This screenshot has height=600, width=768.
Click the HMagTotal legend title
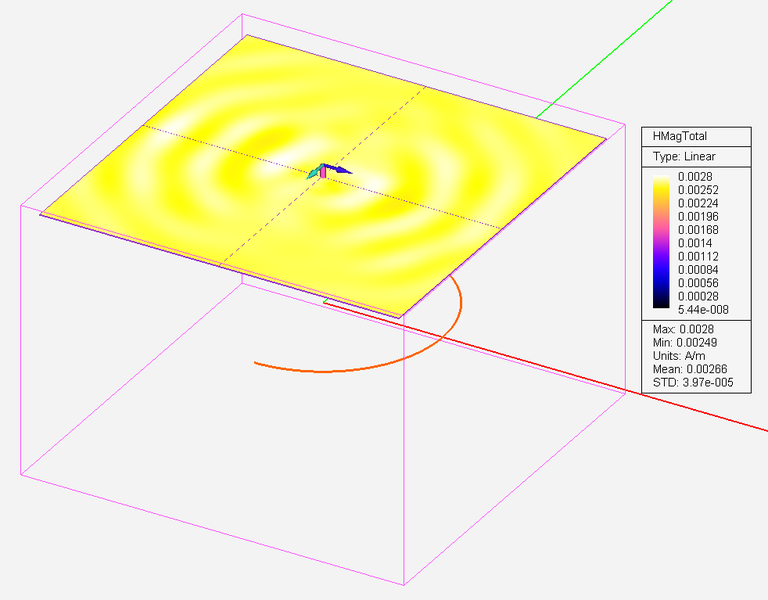[x=680, y=137]
